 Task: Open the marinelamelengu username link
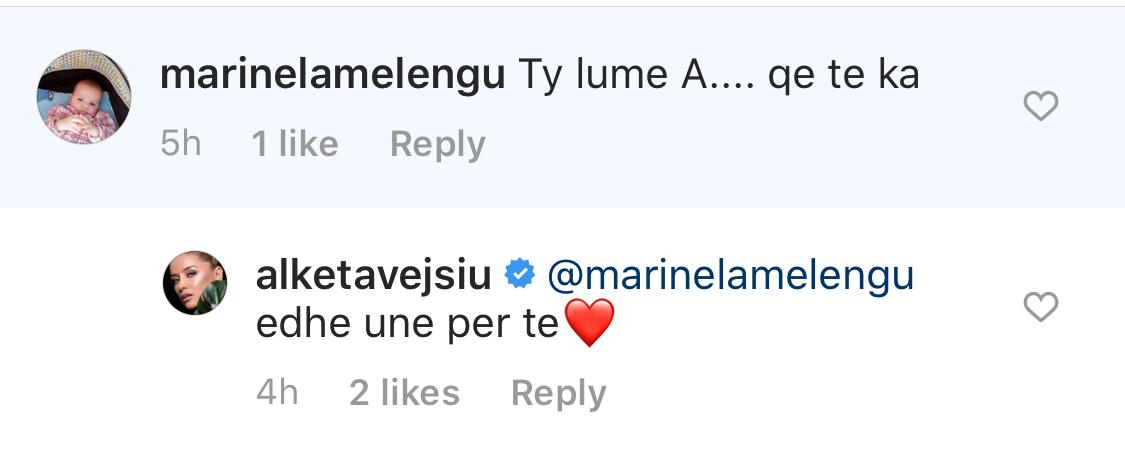(x=333, y=75)
